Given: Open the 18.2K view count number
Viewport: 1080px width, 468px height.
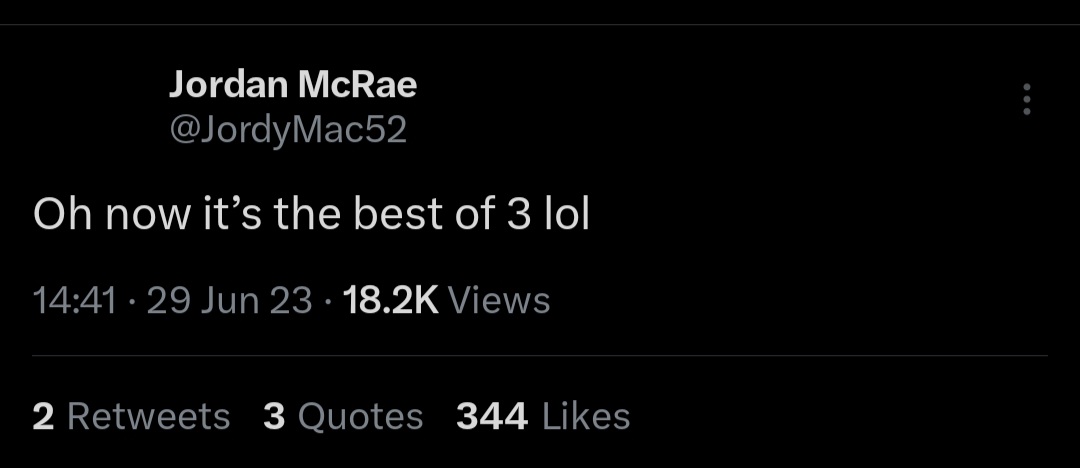Looking at the screenshot, I should (x=390, y=300).
